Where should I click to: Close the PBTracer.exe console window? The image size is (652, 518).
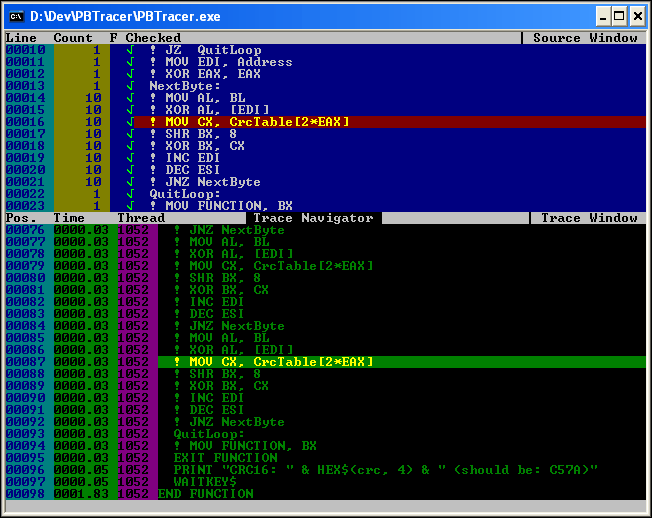point(637,17)
